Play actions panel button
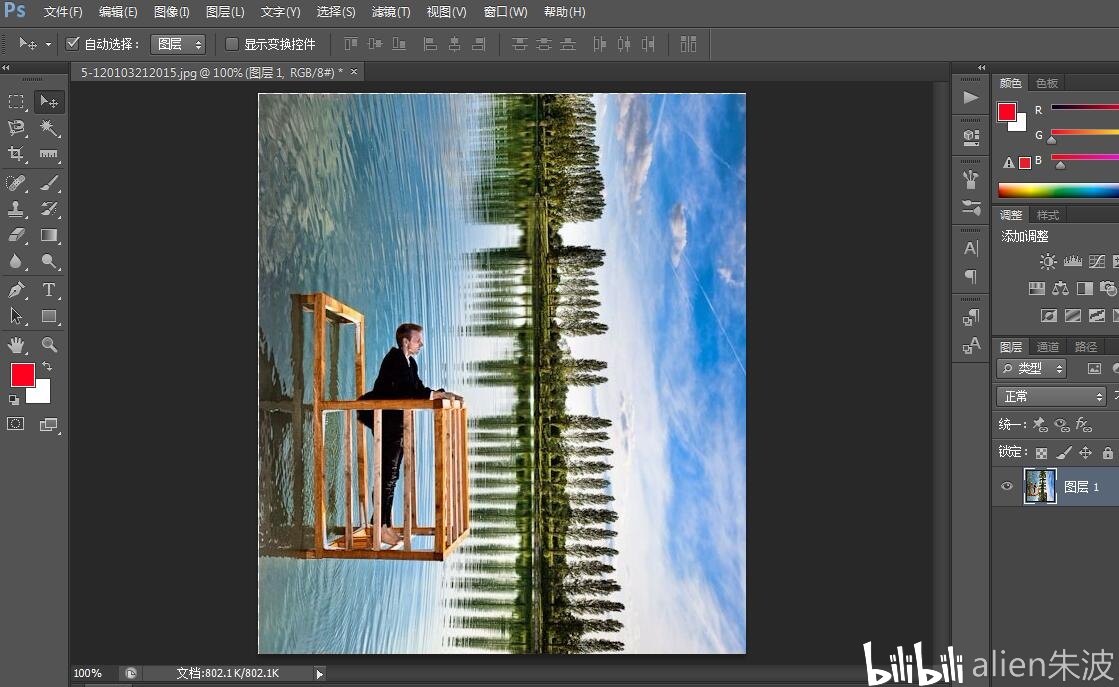1119x687 pixels. coord(971,98)
